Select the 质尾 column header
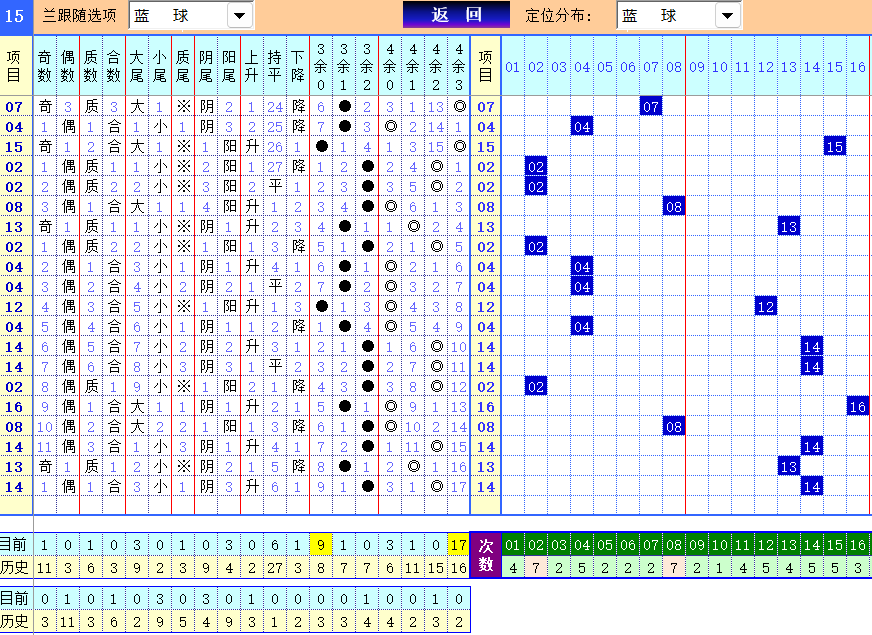This screenshot has height=635, width=872. point(182,66)
